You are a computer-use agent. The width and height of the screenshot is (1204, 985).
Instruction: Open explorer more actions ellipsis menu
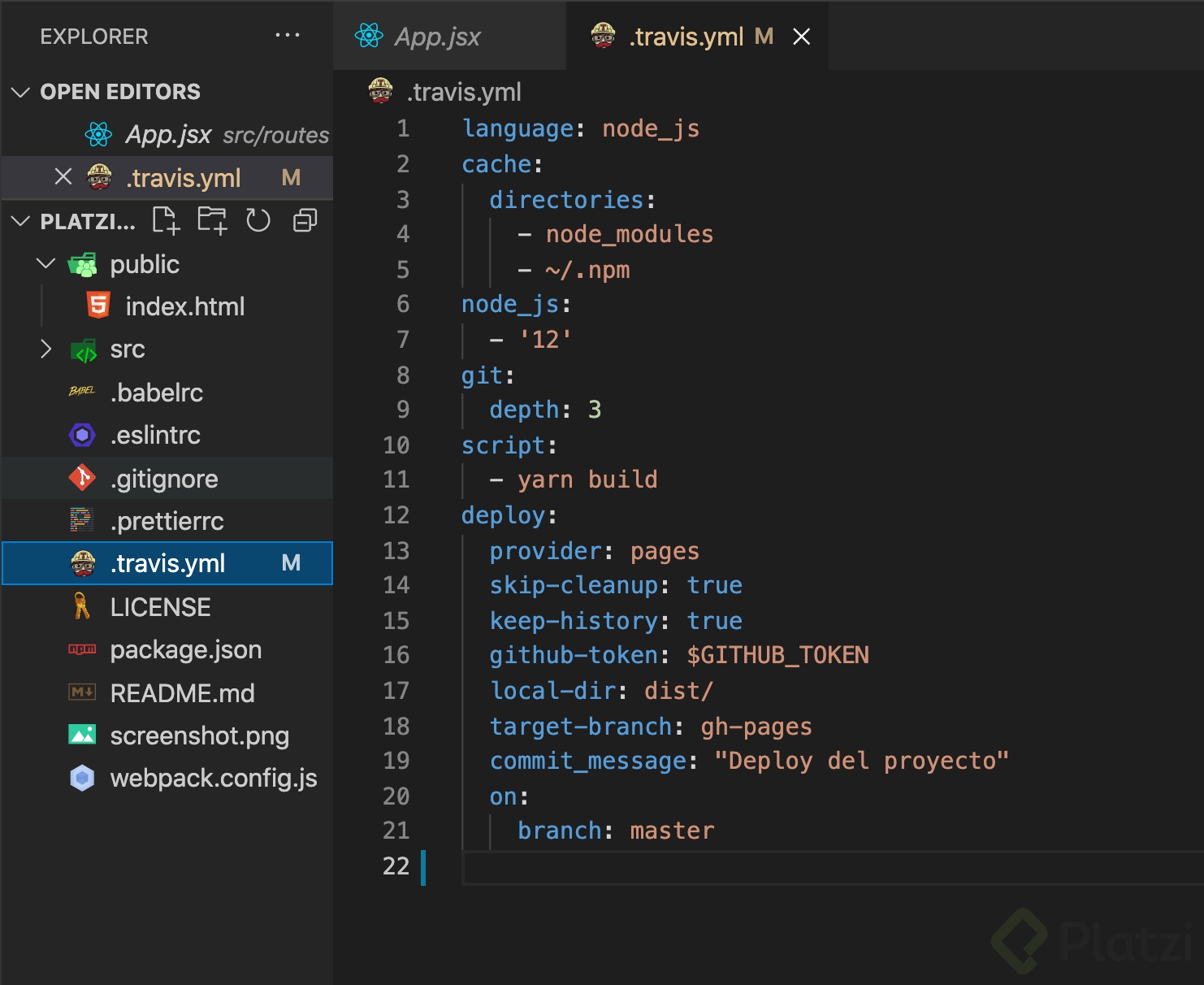[288, 36]
